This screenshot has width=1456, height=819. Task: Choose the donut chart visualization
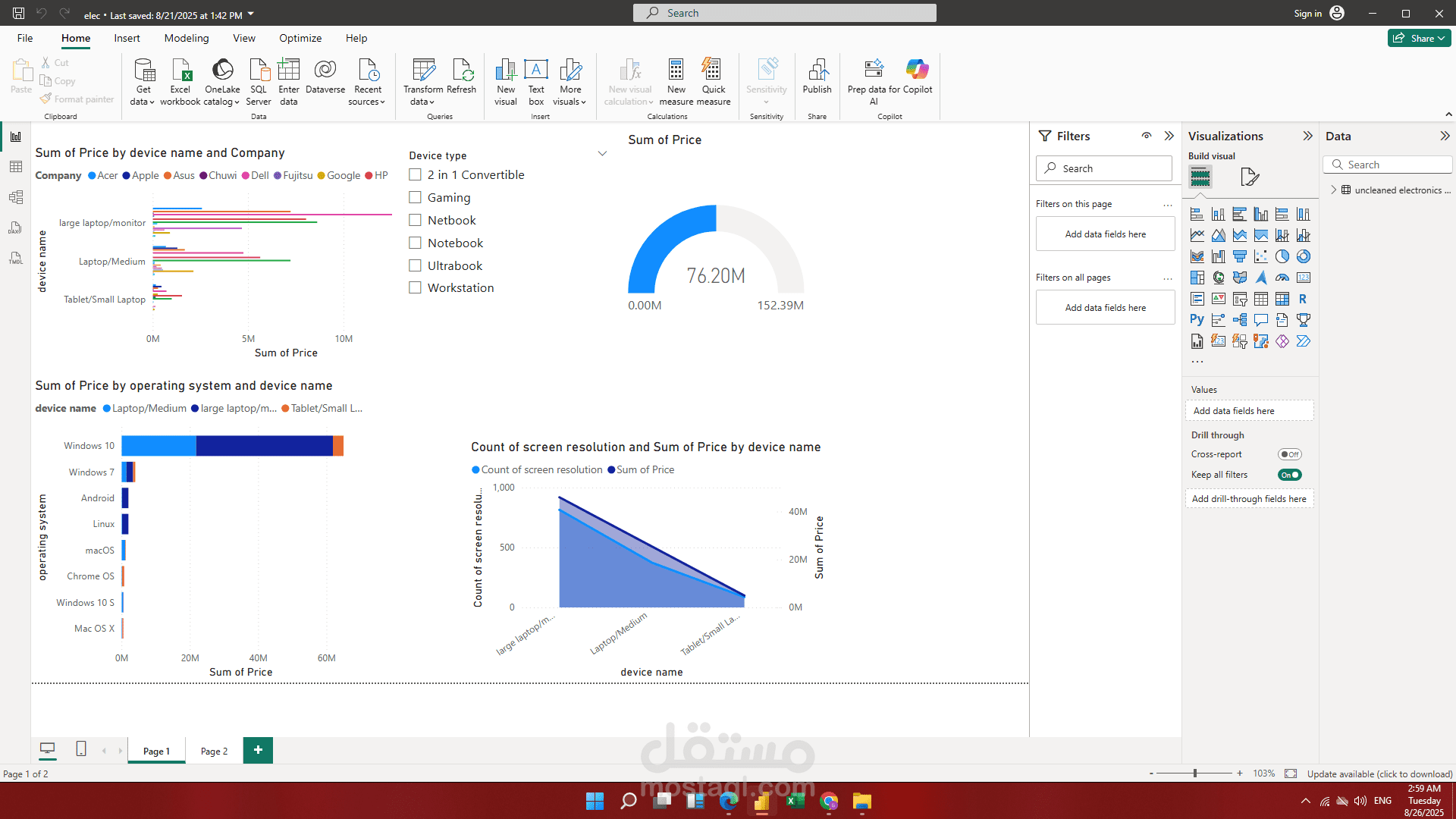pyautogui.click(x=1303, y=256)
